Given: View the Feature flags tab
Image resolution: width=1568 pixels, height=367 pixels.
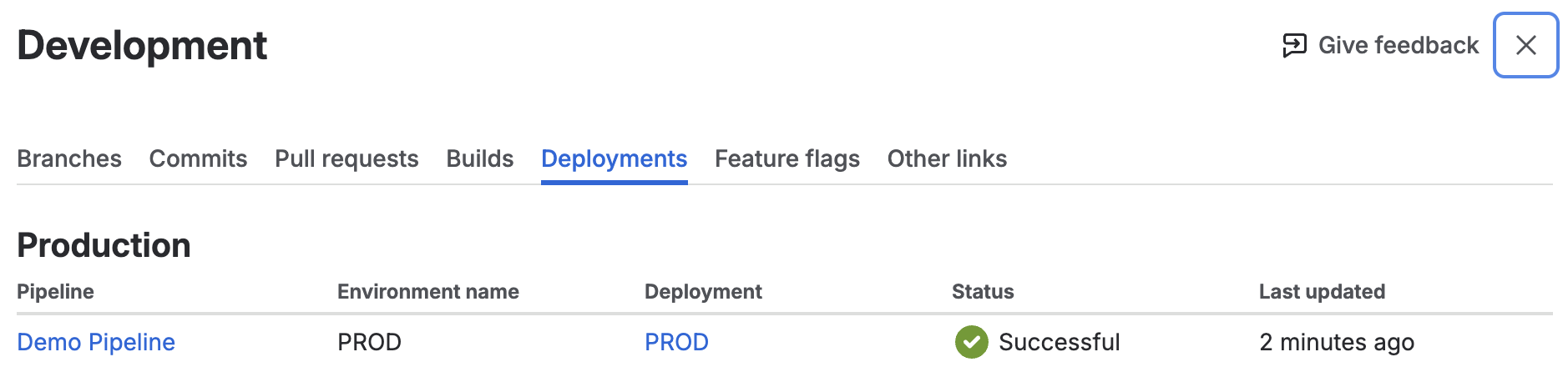Looking at the screenshot, I should pos(787,158).
